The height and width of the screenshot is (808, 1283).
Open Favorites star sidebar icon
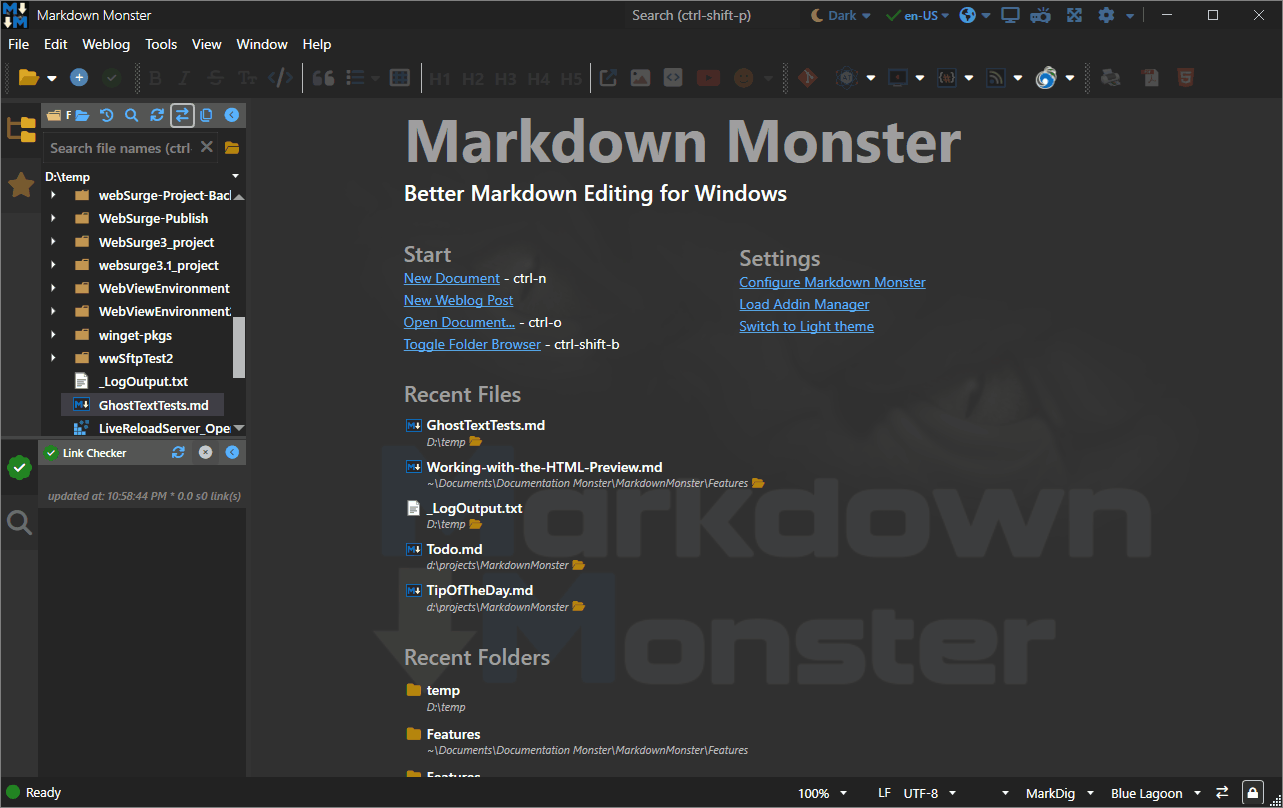point(21,185)
